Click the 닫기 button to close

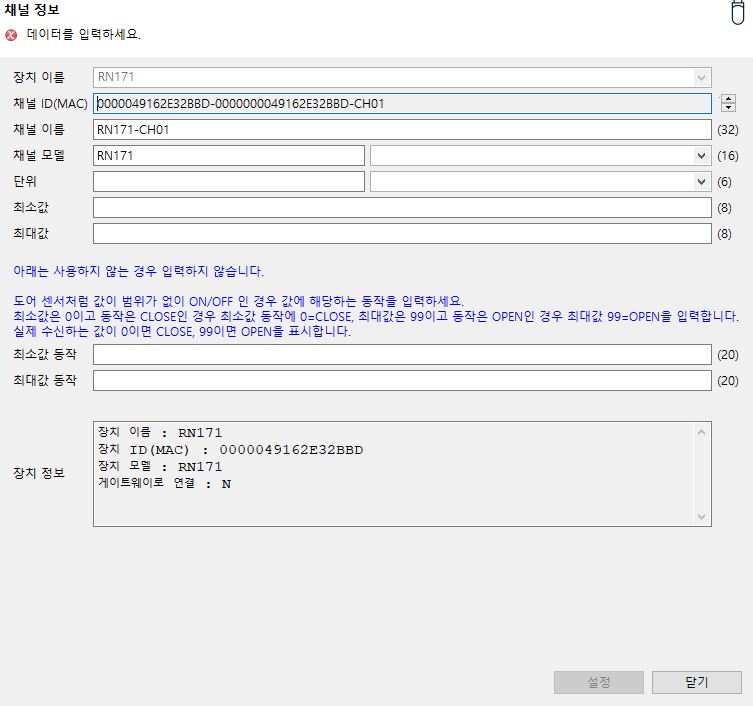696,682
